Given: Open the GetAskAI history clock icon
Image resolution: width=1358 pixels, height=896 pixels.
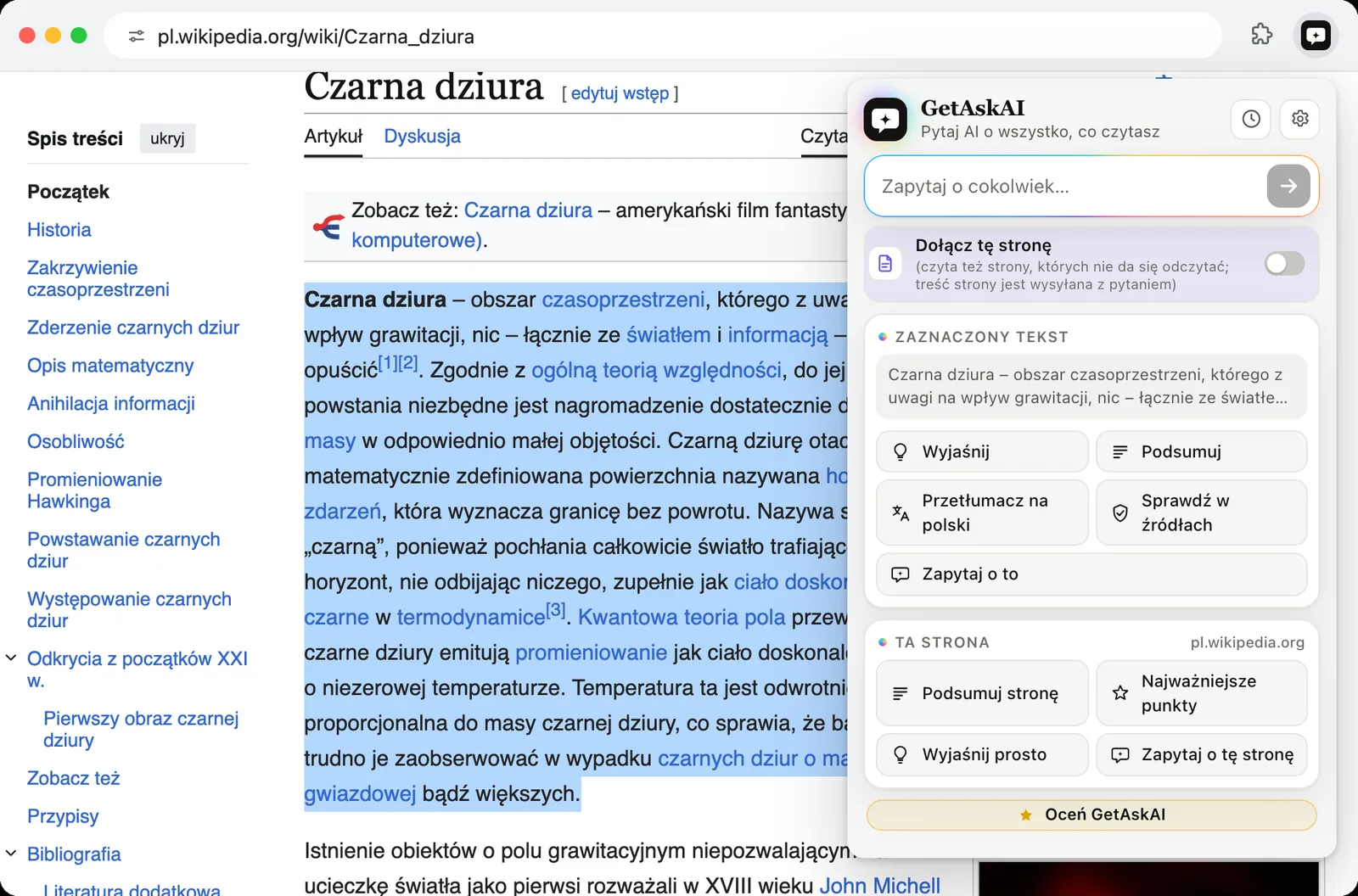Looking at the screenshot, I should [x=1251, y=119].
